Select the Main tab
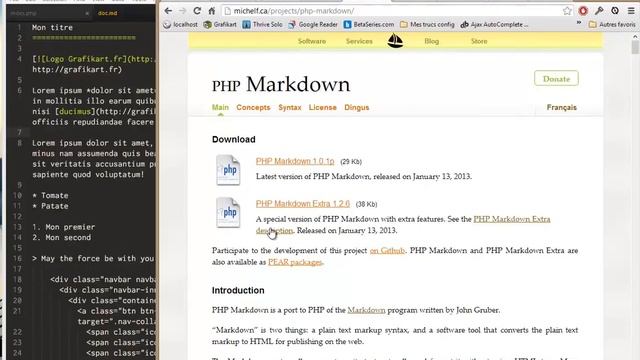The height and width of the screenshot is (360, 640). (x=220, y=107)
